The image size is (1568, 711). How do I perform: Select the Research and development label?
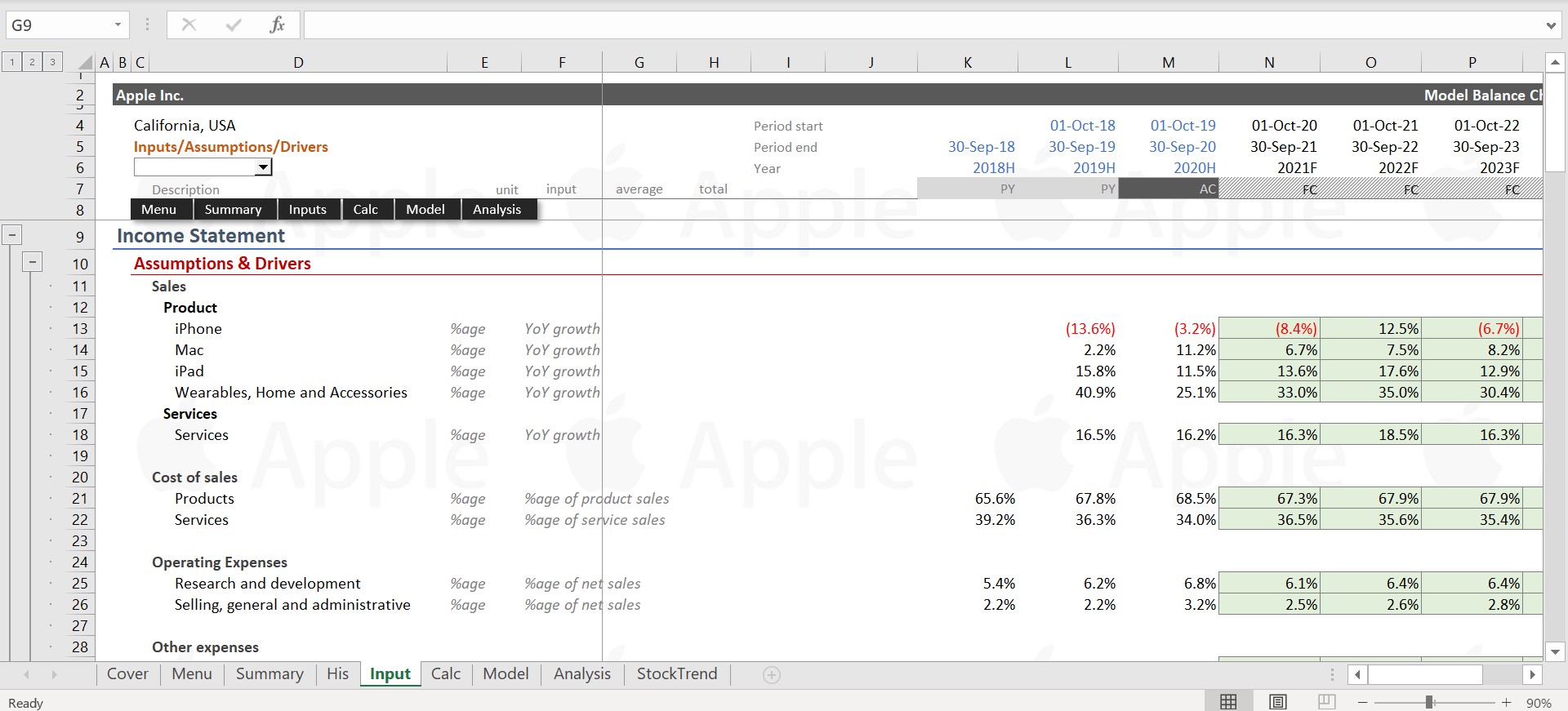click(267, 584)
